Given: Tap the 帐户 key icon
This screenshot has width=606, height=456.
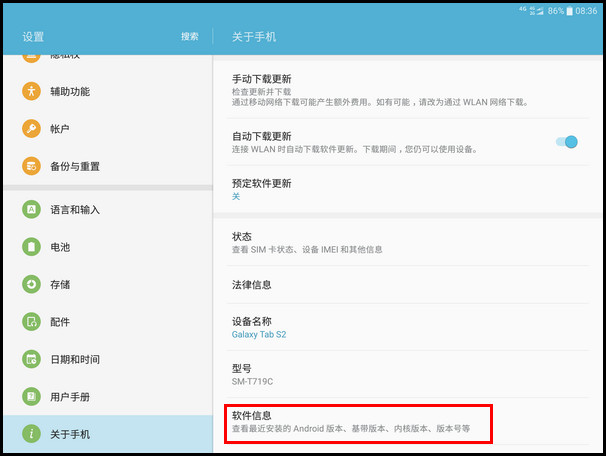Looking at the screenshot, I should pyautogui.click(x=31, y=129).
